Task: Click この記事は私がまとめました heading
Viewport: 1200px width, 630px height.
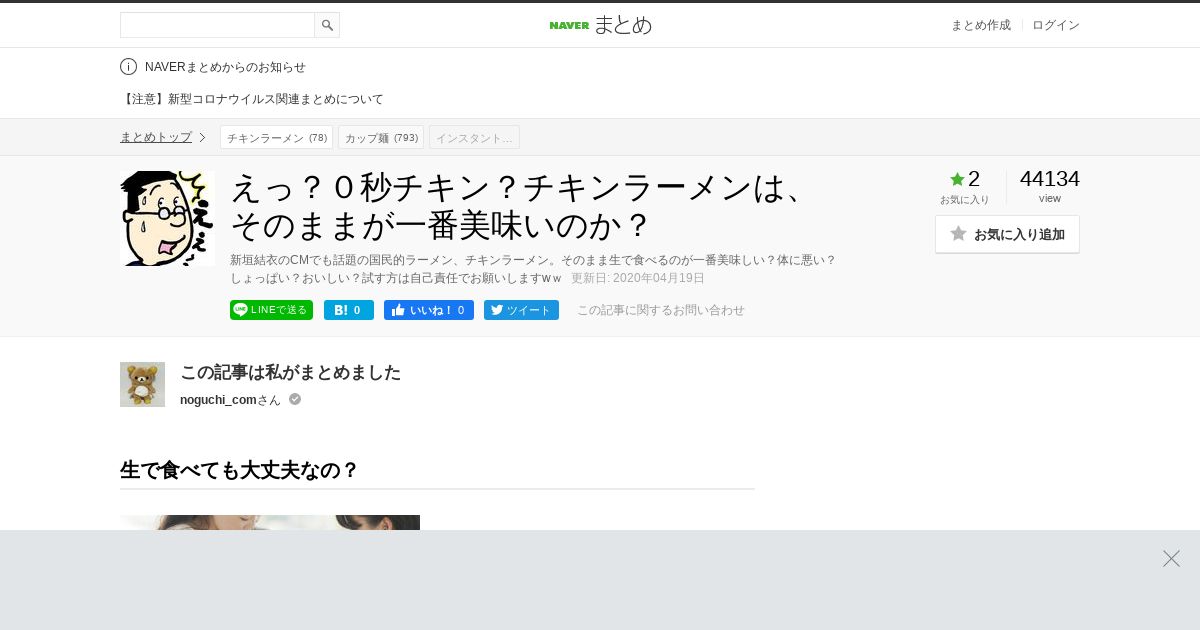Action: coord(290,372)
